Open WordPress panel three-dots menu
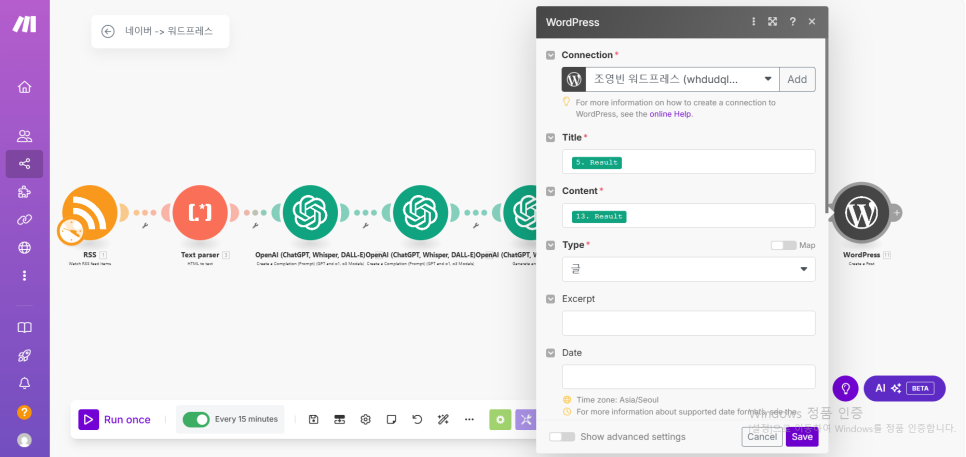 point(753,22)
